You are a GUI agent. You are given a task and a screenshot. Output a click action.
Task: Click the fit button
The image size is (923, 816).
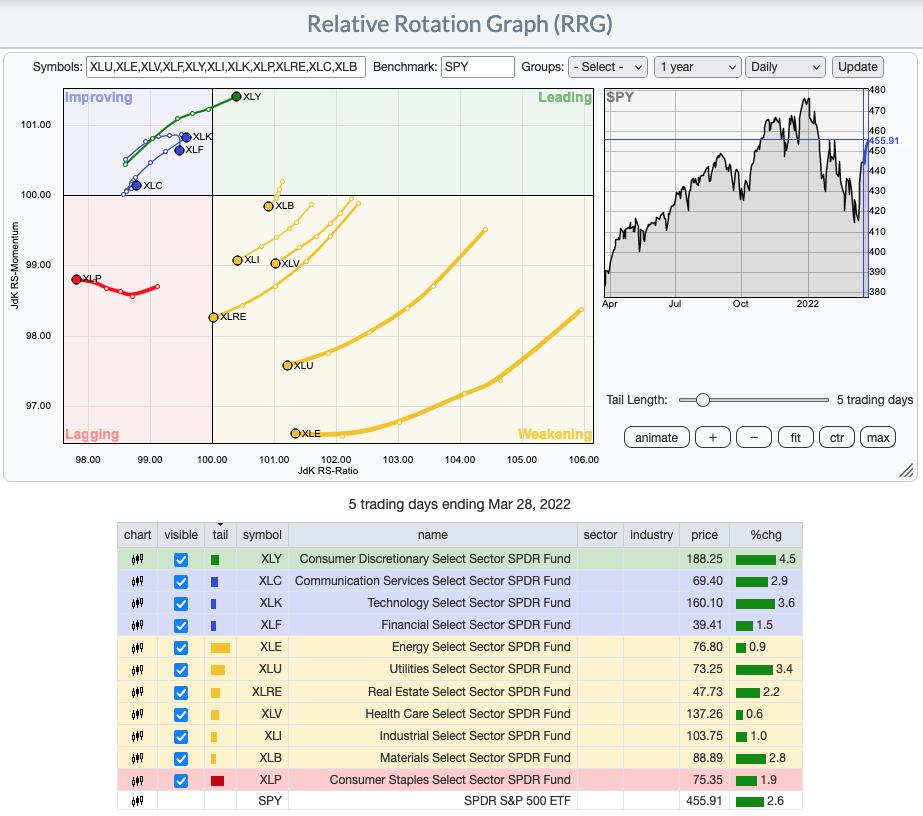click(x=795, y=437)
